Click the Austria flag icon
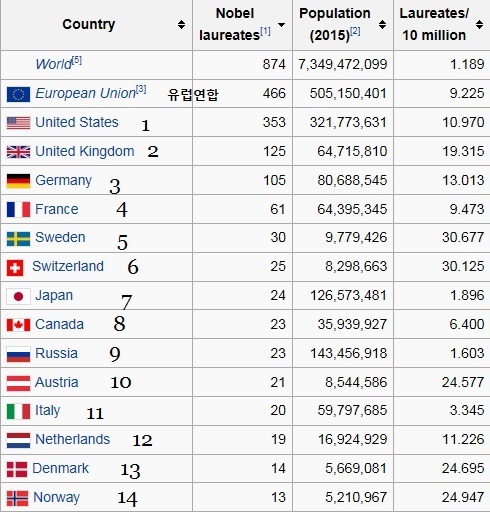Image resolution: width=490 pixels, height=512 pixels. [18, 383]
